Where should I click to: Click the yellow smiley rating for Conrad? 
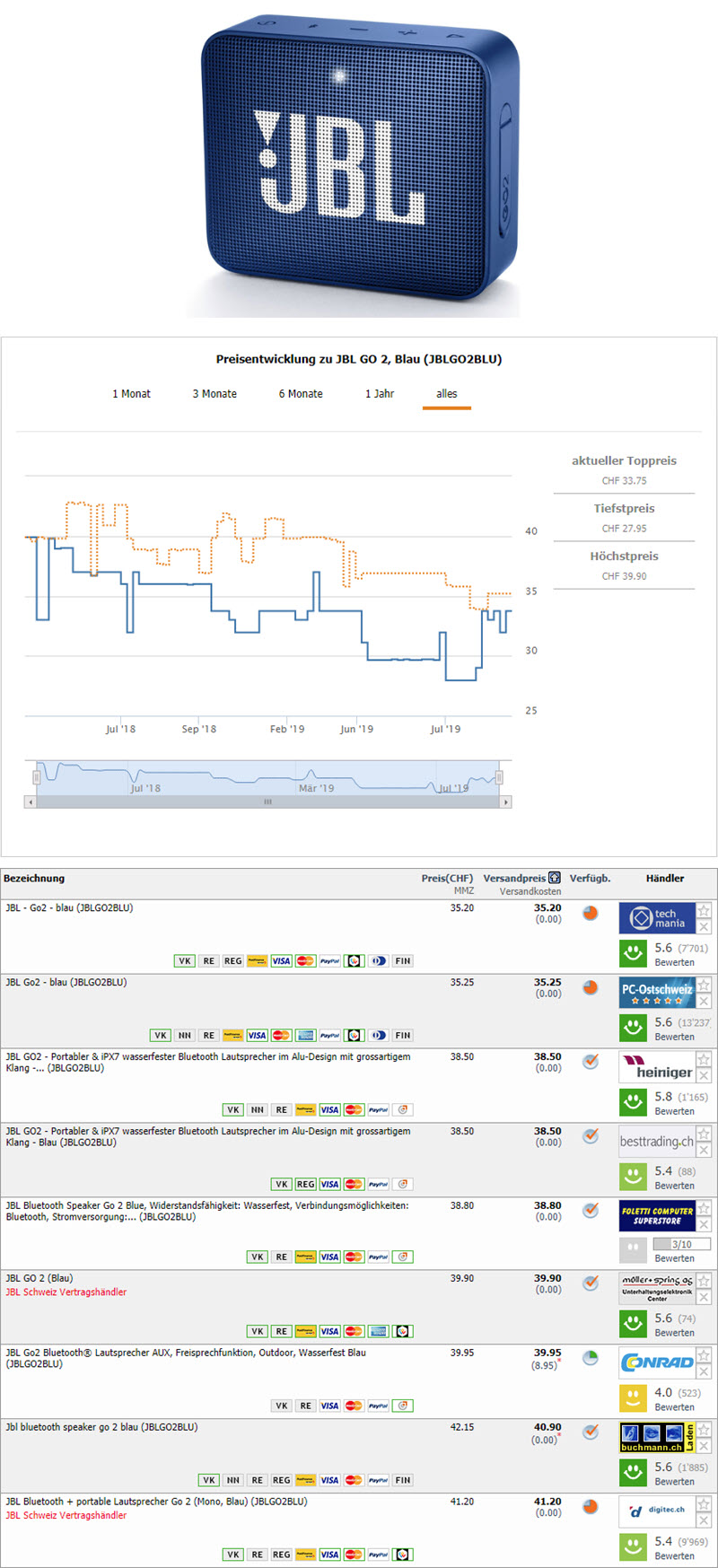click(x=634, y=1398)
